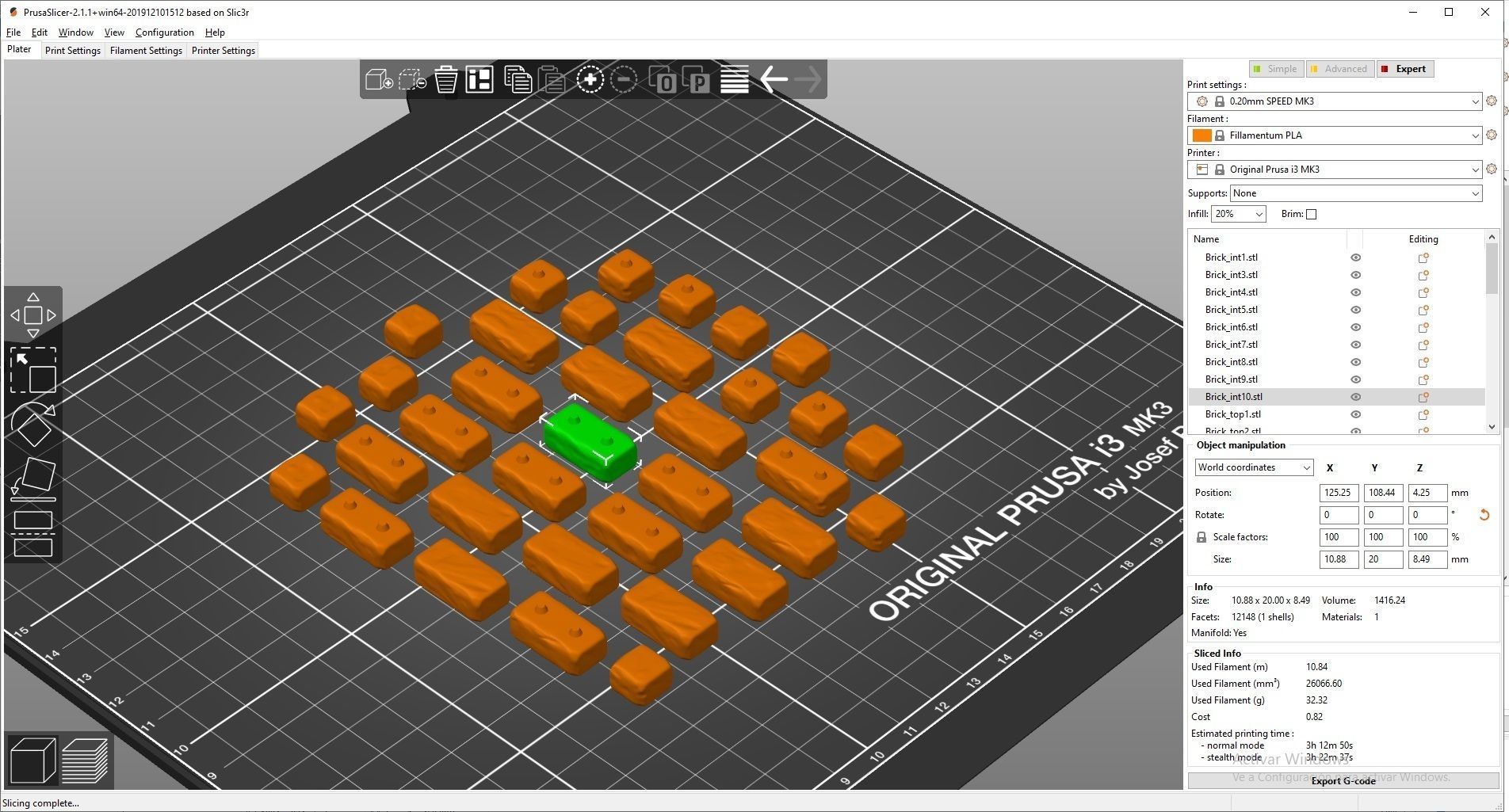Click the Arrange objects icon
Viewport: 1509px width, 812px height.
[x=479, y=79]
